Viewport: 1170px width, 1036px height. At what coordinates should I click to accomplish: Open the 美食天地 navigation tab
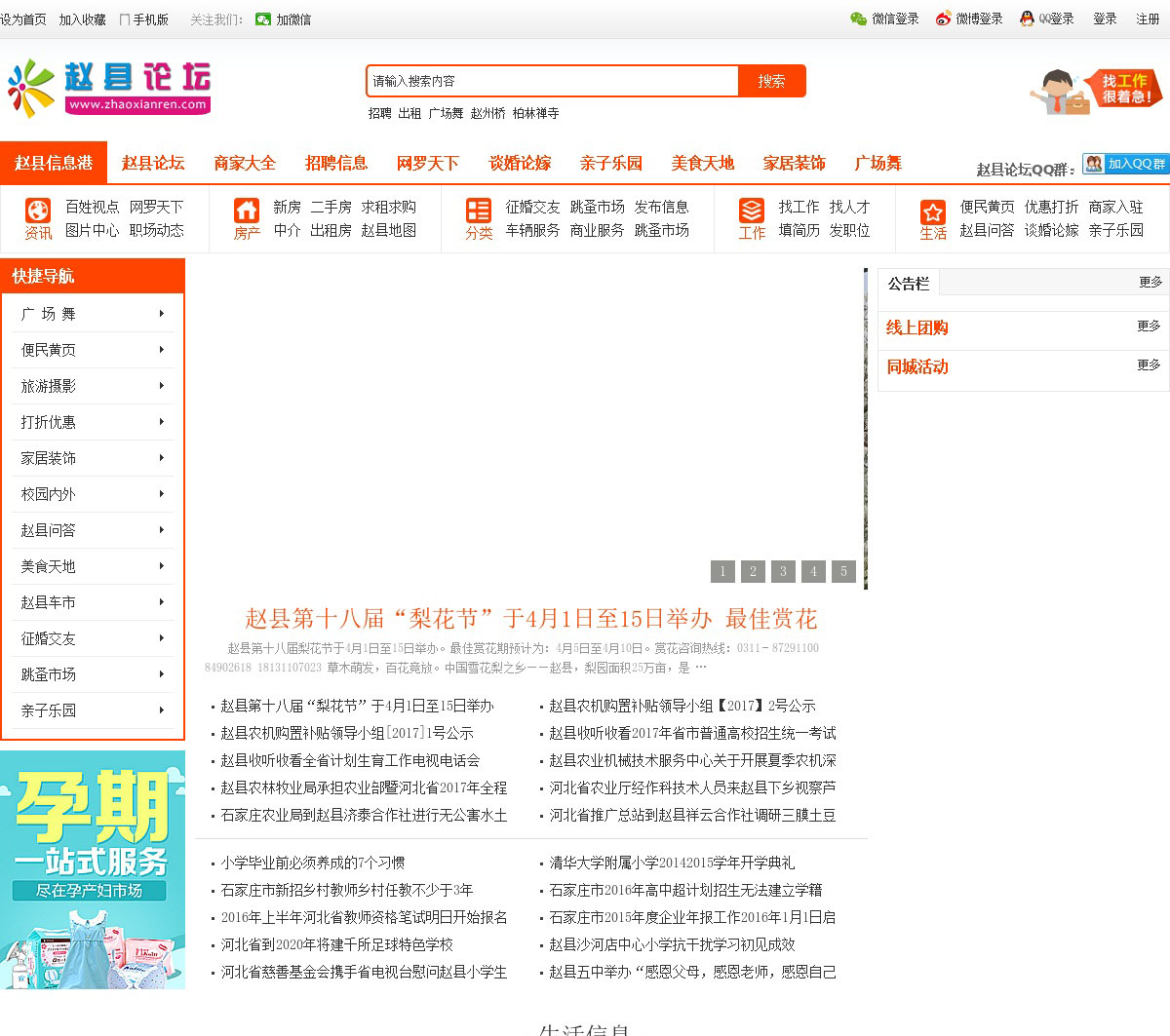click(x=702, y=163)
